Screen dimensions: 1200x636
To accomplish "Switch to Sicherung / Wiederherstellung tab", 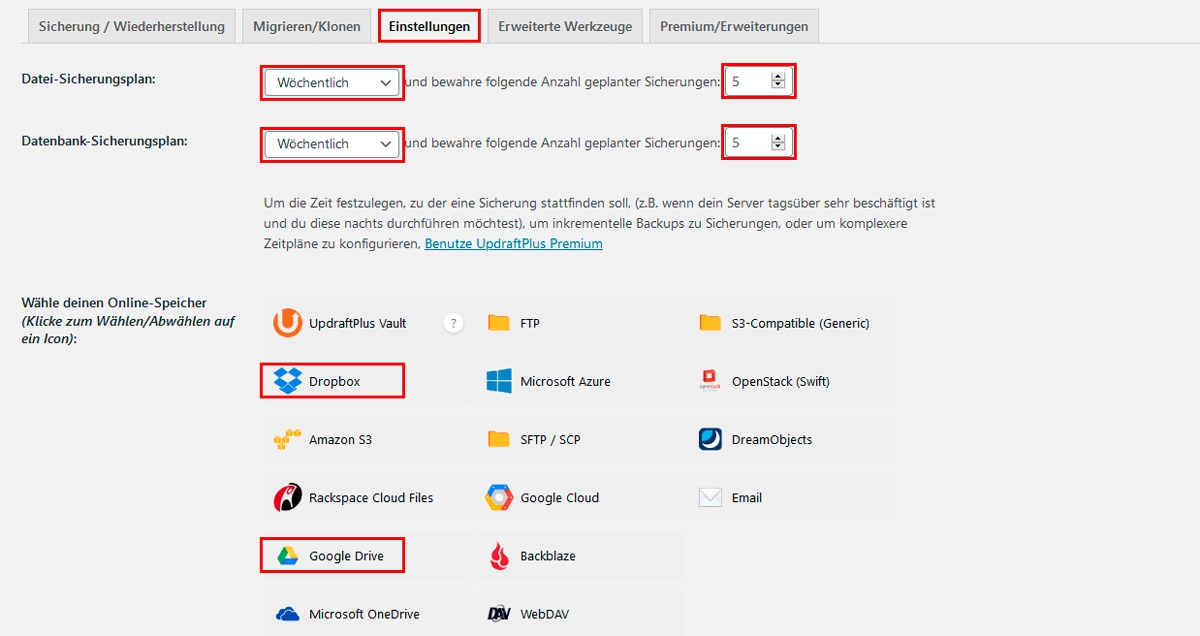I will [x=132, y=27].
